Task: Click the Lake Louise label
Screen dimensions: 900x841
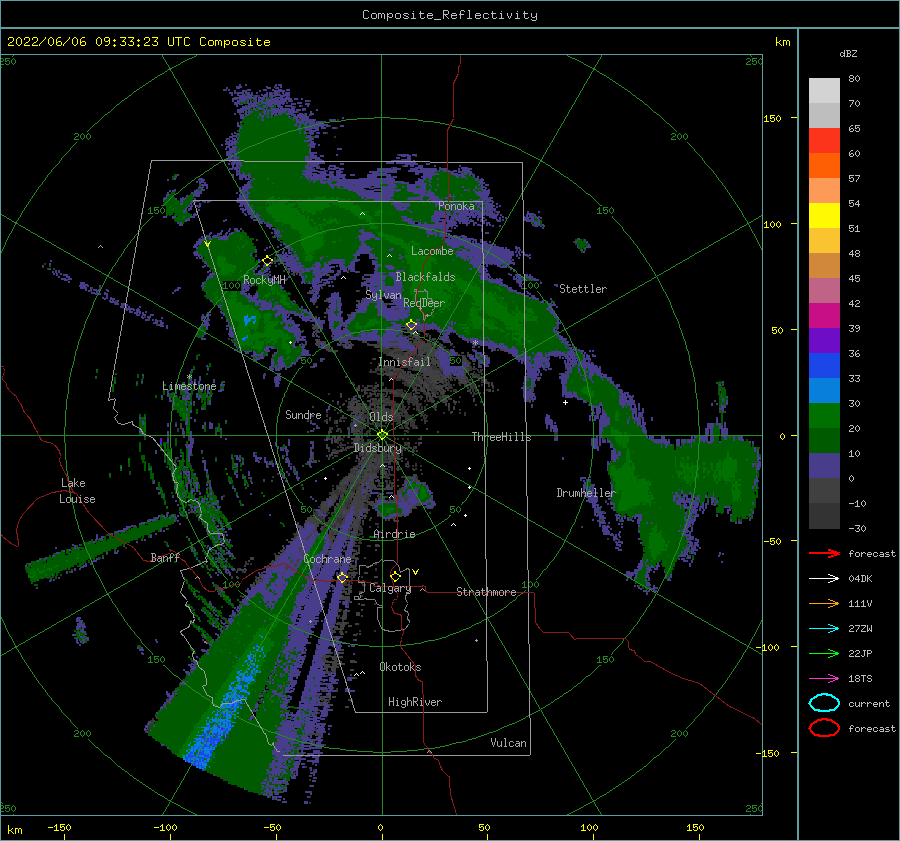Action: [77, 491]
